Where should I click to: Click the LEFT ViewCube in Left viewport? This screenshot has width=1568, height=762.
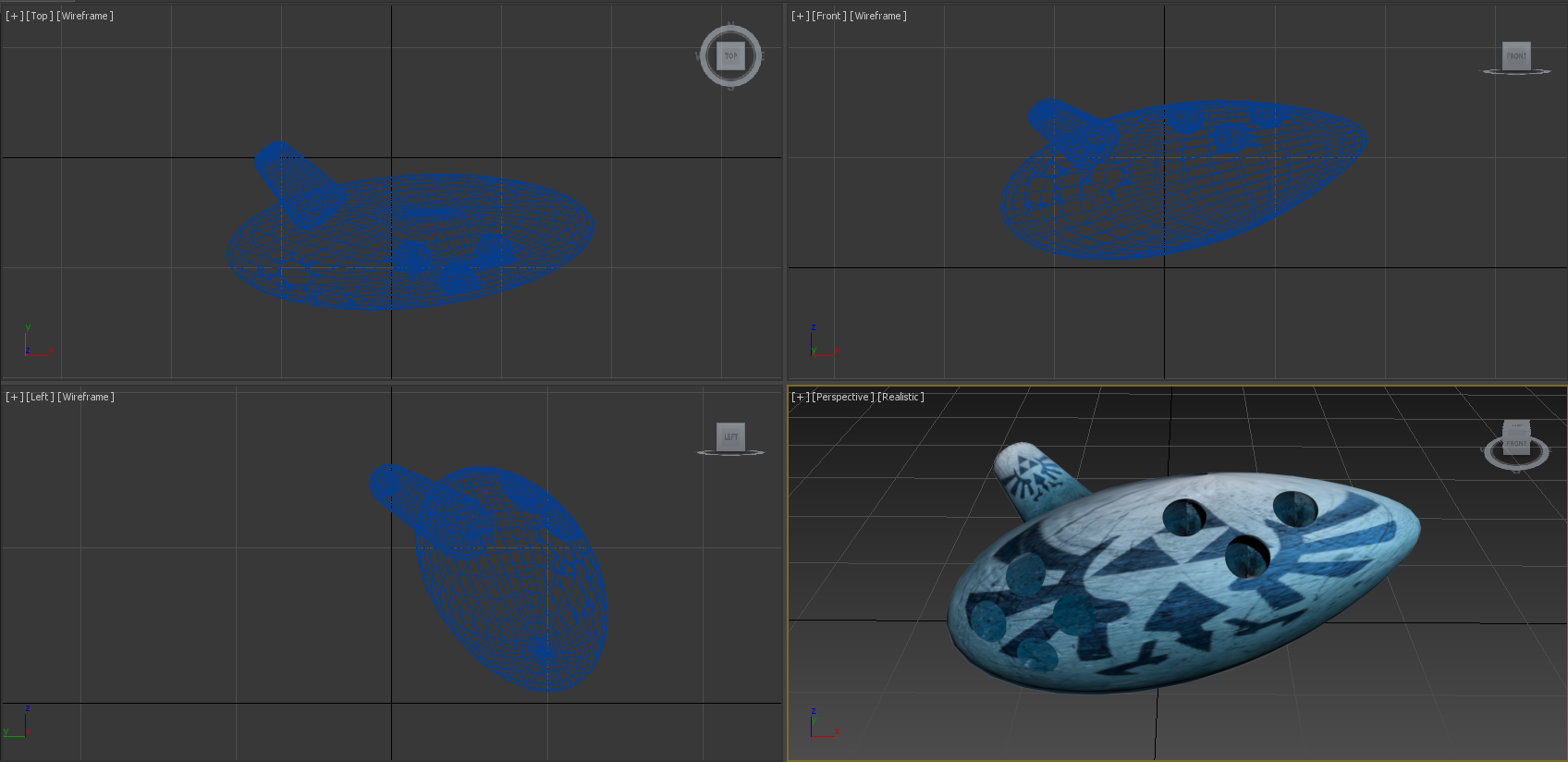[x=730, y=436]
